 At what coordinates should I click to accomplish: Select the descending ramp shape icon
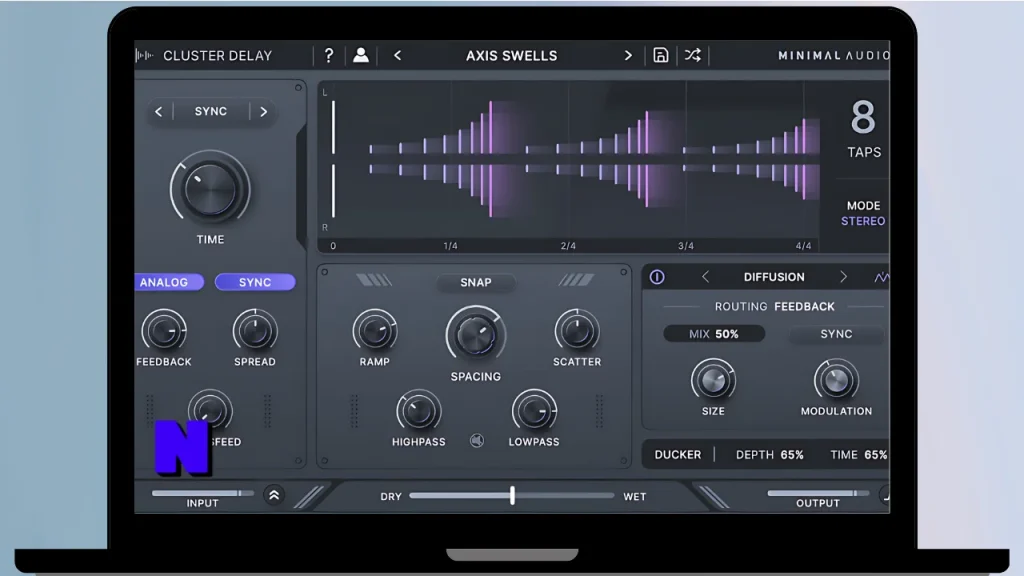pyautogui.click(x=374, y=281)
